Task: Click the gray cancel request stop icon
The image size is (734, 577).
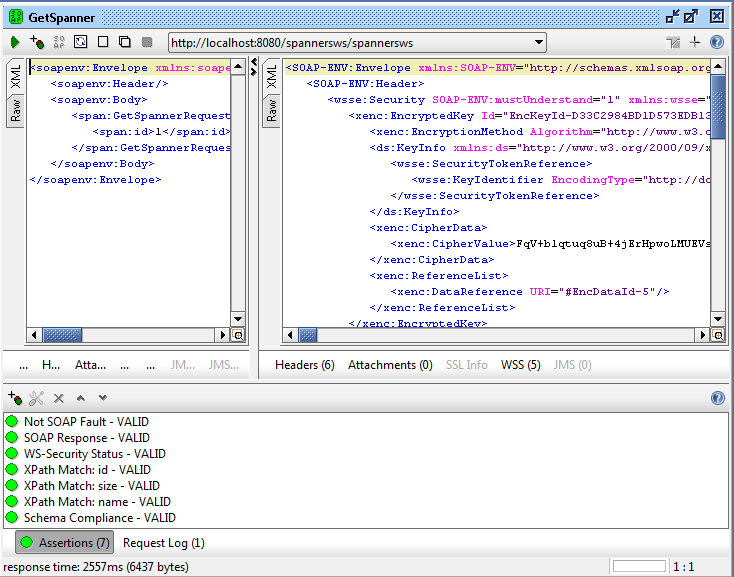Action: (147, 43)
